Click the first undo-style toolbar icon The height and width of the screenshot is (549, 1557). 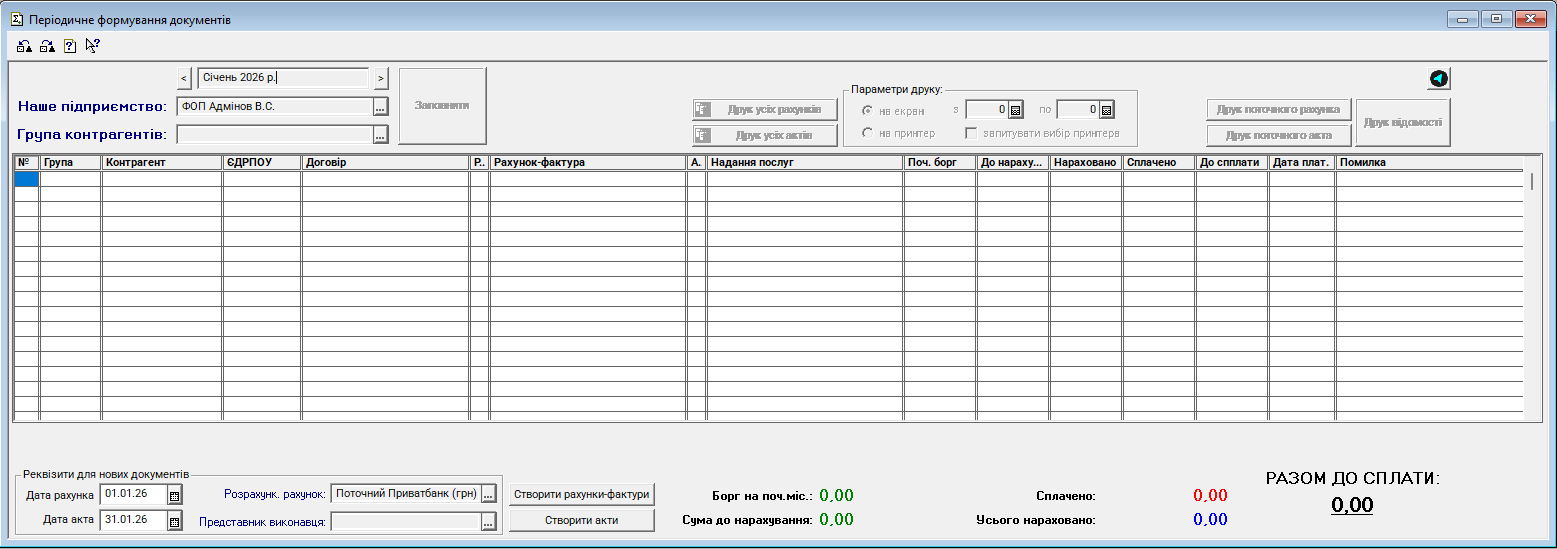tap(25, 45)
